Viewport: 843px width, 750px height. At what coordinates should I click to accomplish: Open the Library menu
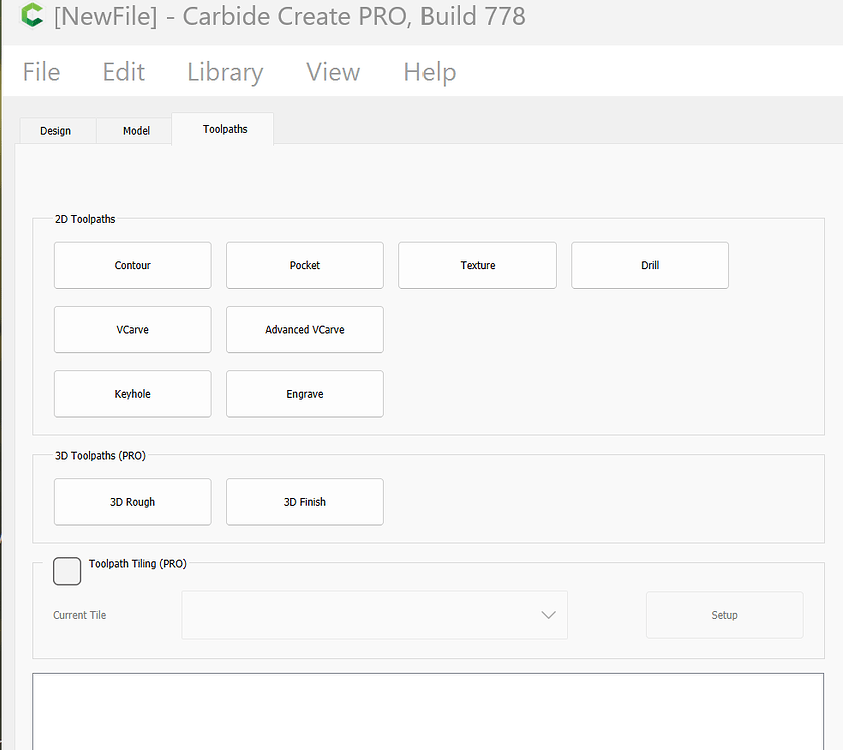click(225, 73)
